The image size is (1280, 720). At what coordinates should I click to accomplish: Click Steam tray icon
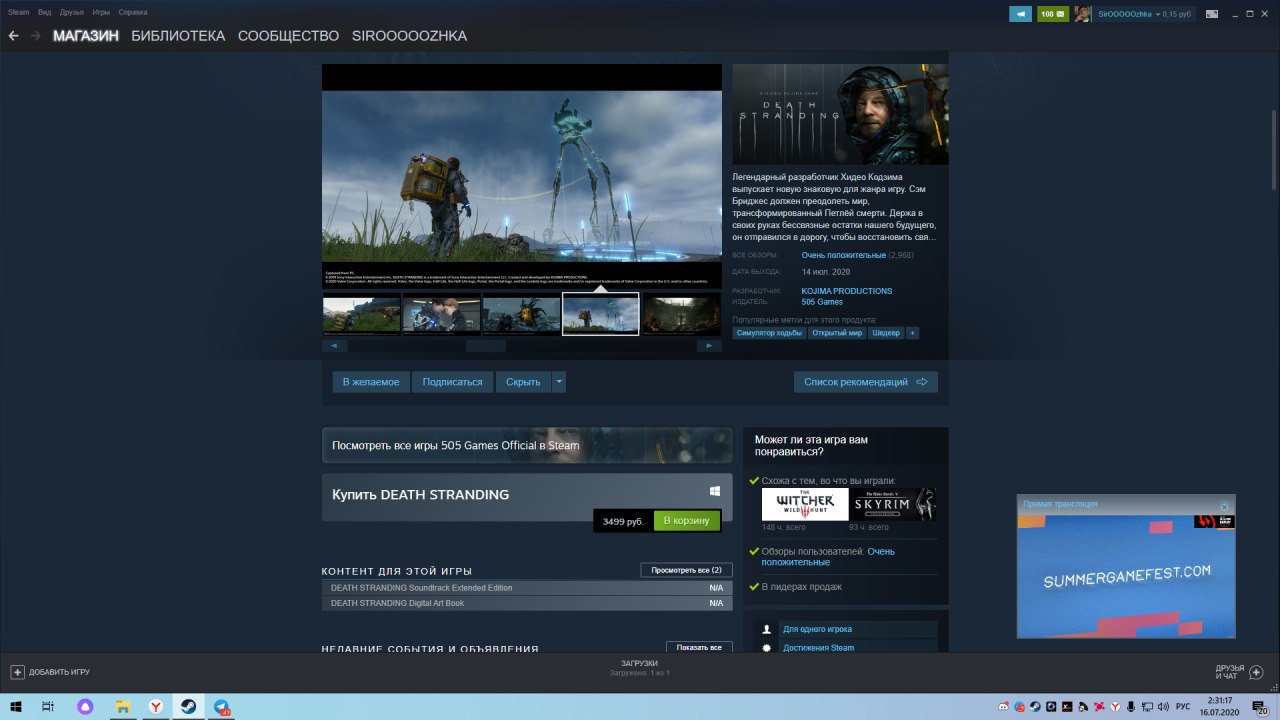(x=1035, y=706)
